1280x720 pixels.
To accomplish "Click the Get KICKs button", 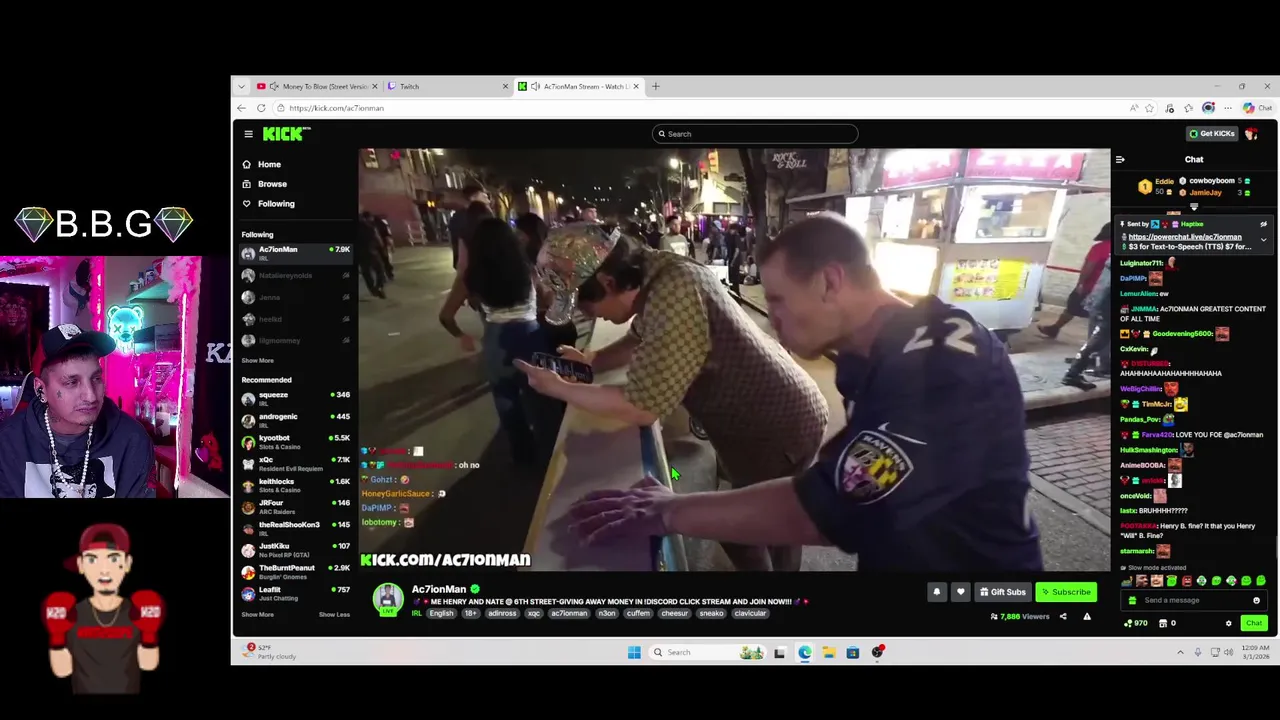I will click(x=1212, y=133).
